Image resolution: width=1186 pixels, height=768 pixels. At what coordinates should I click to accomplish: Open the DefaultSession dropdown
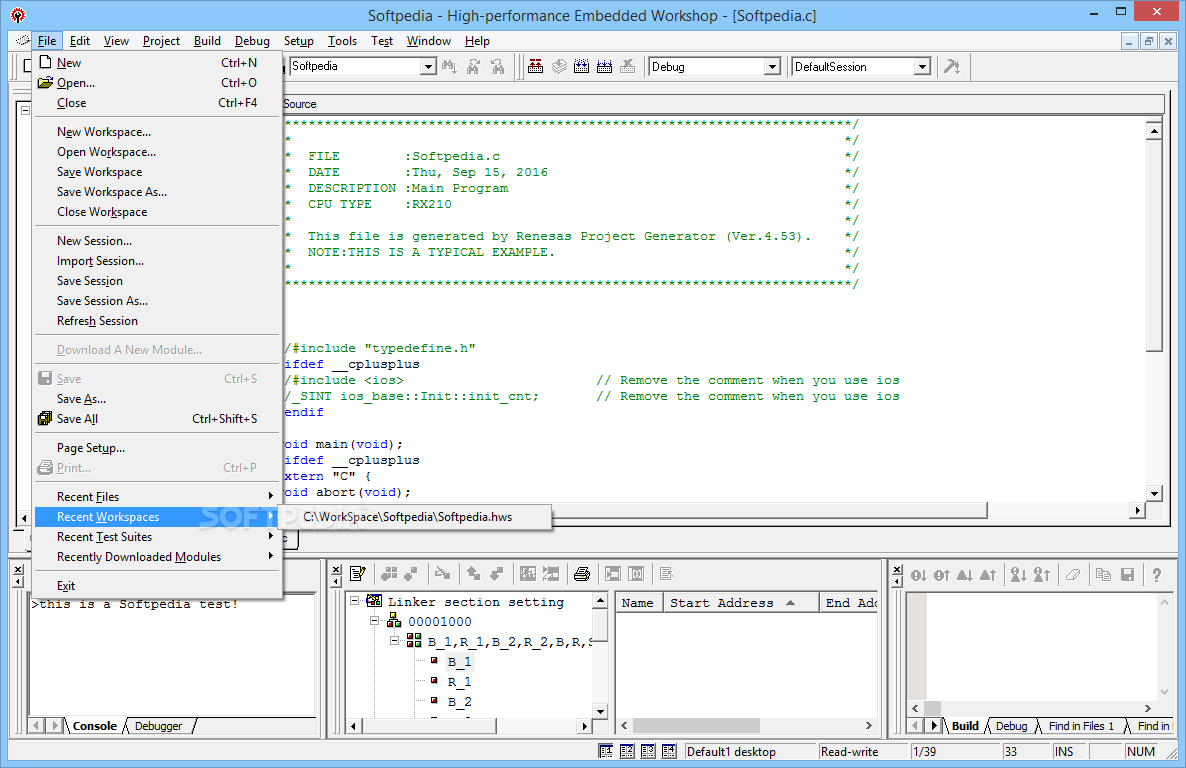[x=922, y=67]
